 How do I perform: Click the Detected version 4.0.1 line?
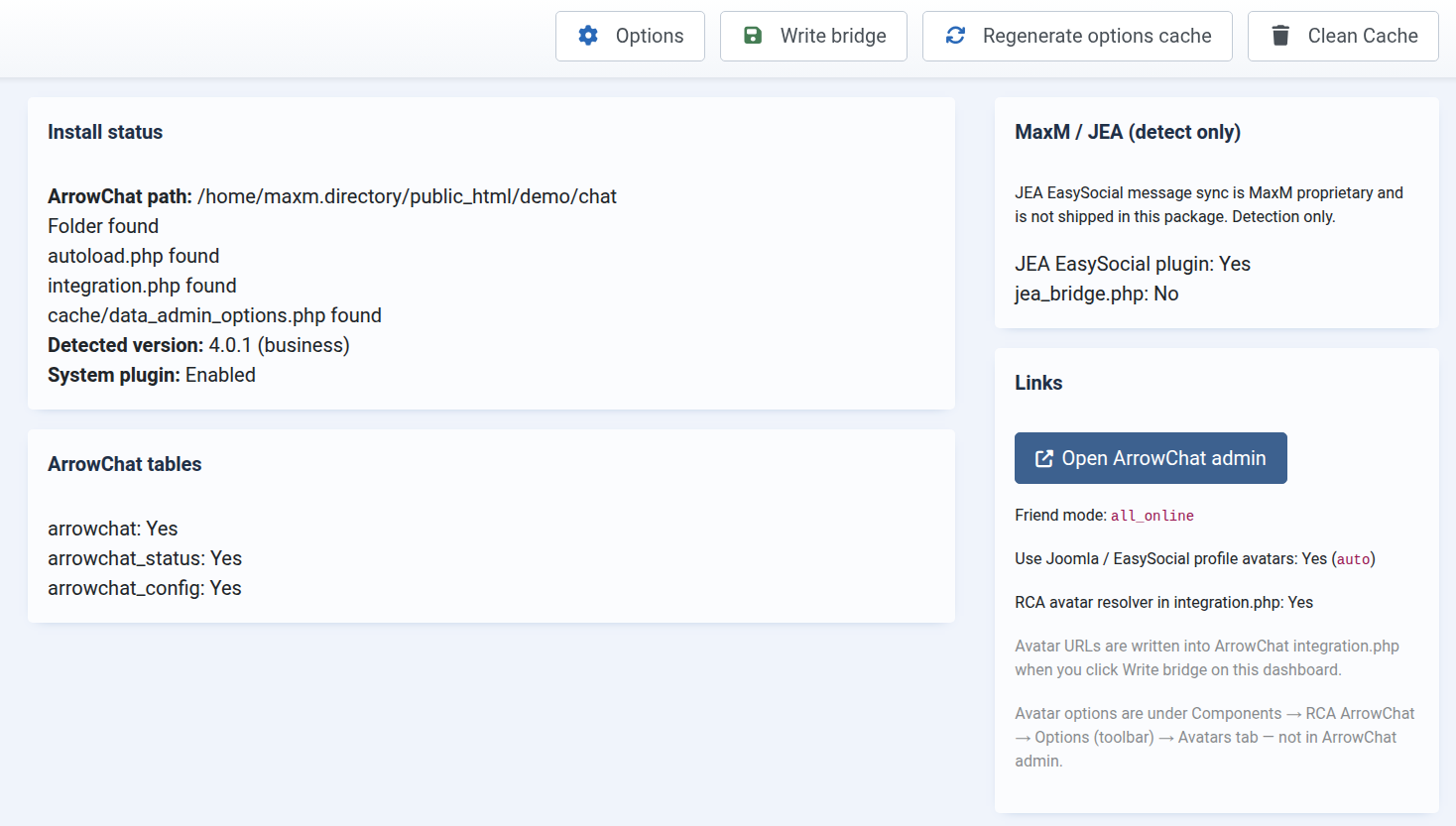coord(198,345)
